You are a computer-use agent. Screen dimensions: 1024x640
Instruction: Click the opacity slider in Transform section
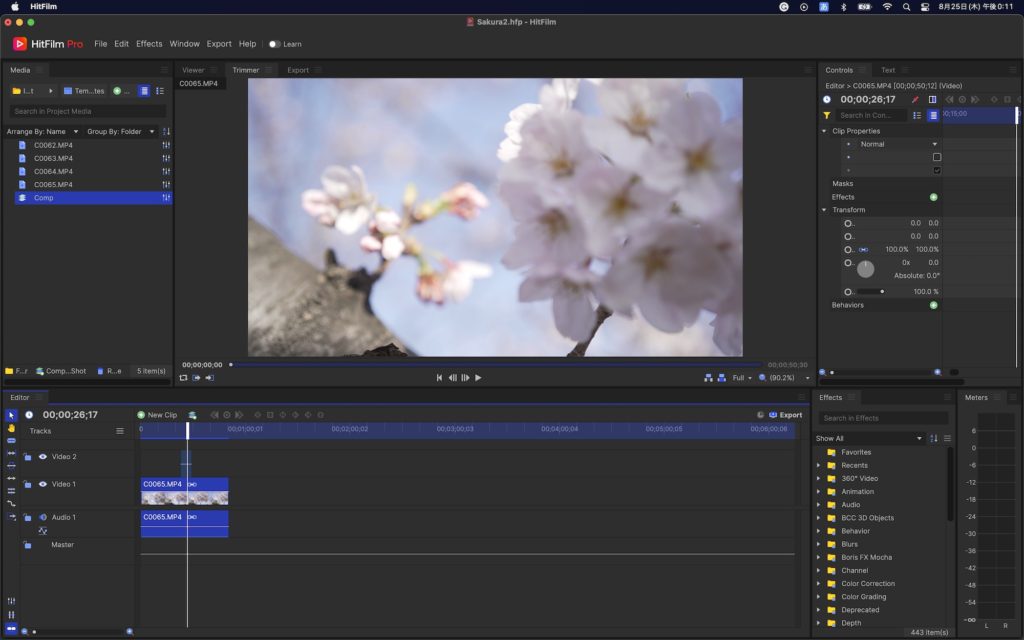[870, 292]
